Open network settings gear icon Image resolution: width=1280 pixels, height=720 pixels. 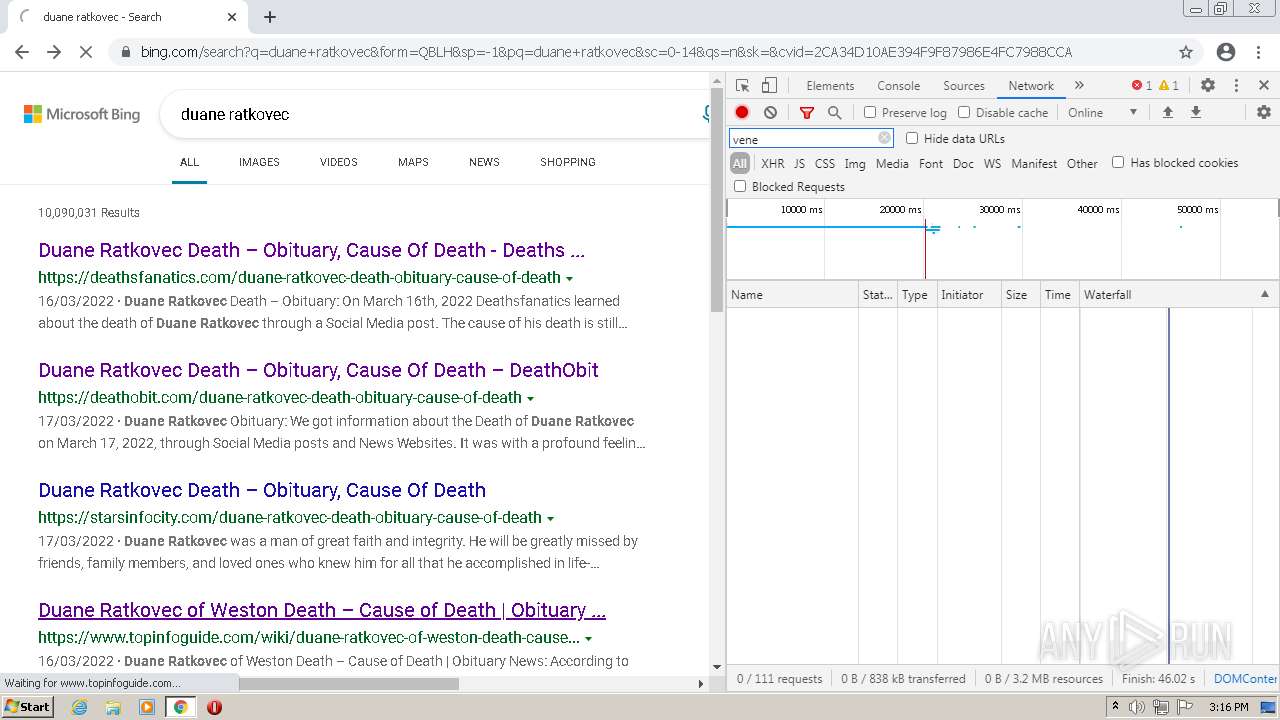pos(1264,113)
